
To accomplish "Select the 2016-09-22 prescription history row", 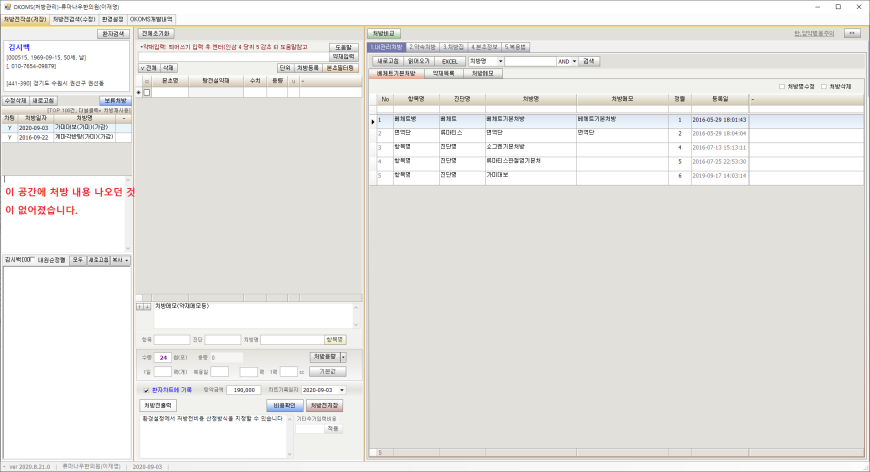I will point(67,137).
